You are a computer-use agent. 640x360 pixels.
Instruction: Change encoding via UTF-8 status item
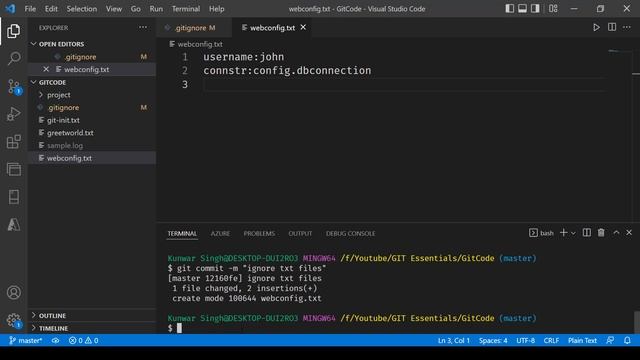[525, 340]
